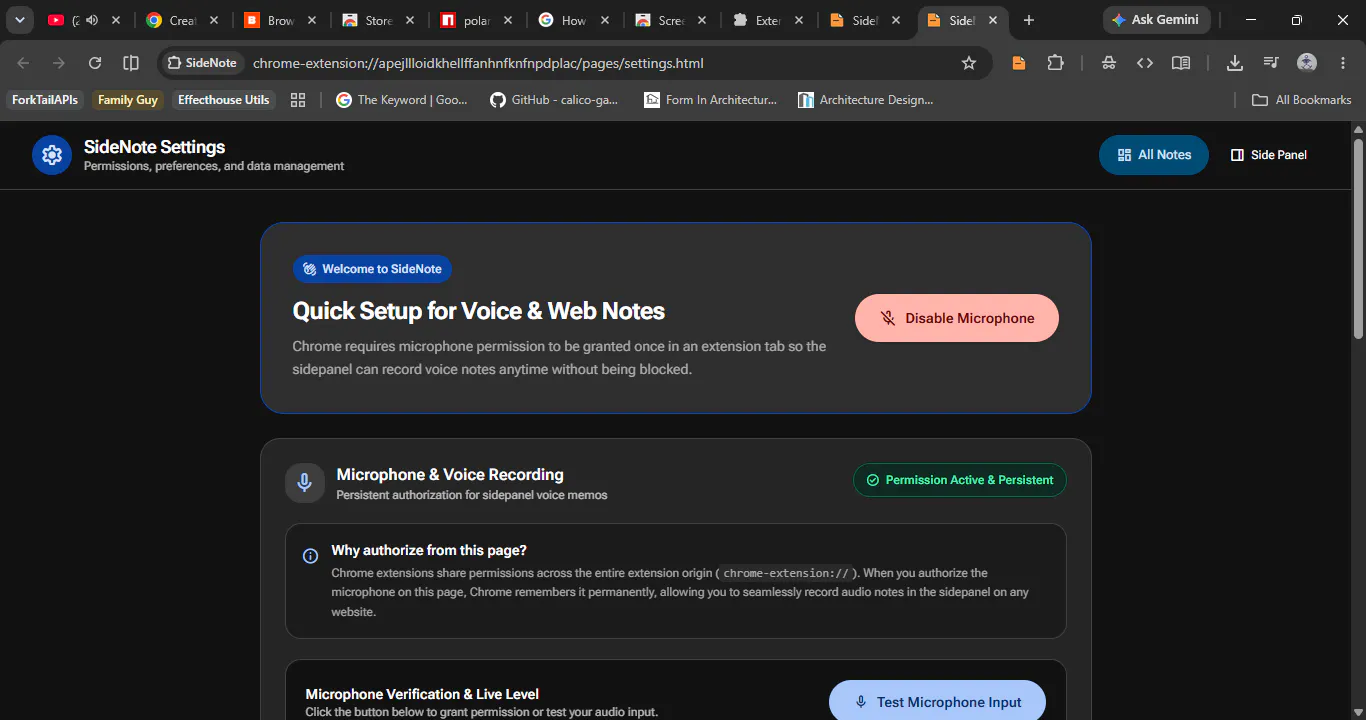The height and width of the screenshot is (720, 1366).
Task: Click the Permission Active & Persistent badge
Action: [x=960, y=480]
